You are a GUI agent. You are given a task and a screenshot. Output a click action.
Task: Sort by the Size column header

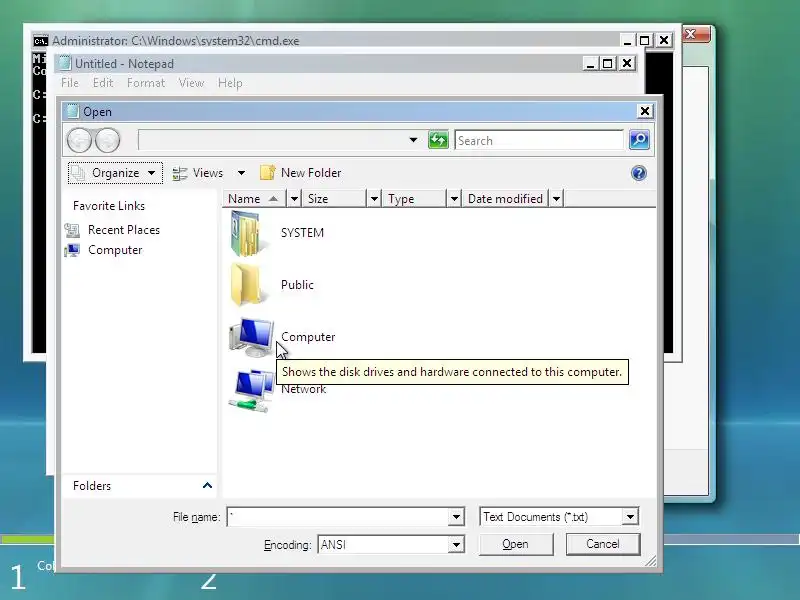(335, 198)
